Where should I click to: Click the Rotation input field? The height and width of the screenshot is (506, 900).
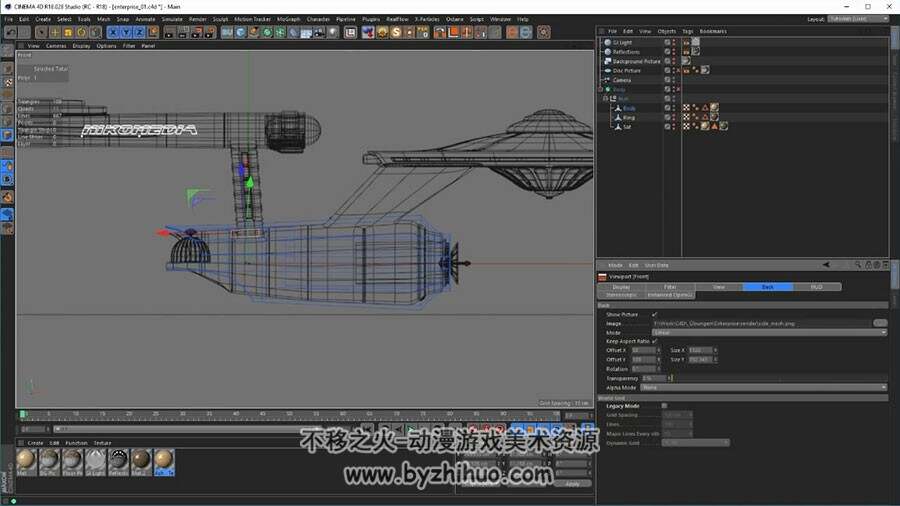click(643, 369)
